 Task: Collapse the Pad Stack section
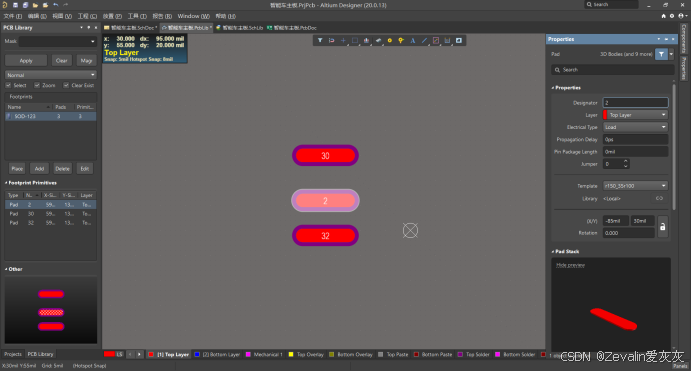click(553, 251)
